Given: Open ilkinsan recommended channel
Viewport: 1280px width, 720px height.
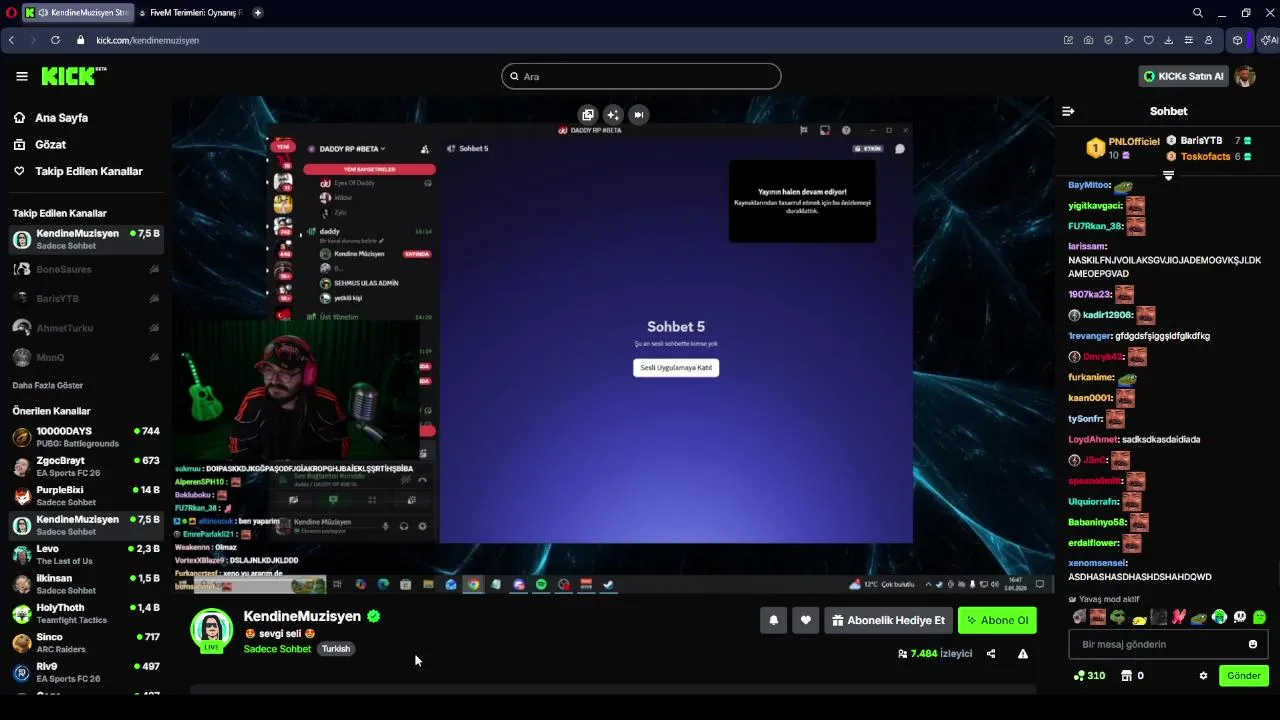Looking at the screenshot, I should pyautogui.click(x=86, y=584).
